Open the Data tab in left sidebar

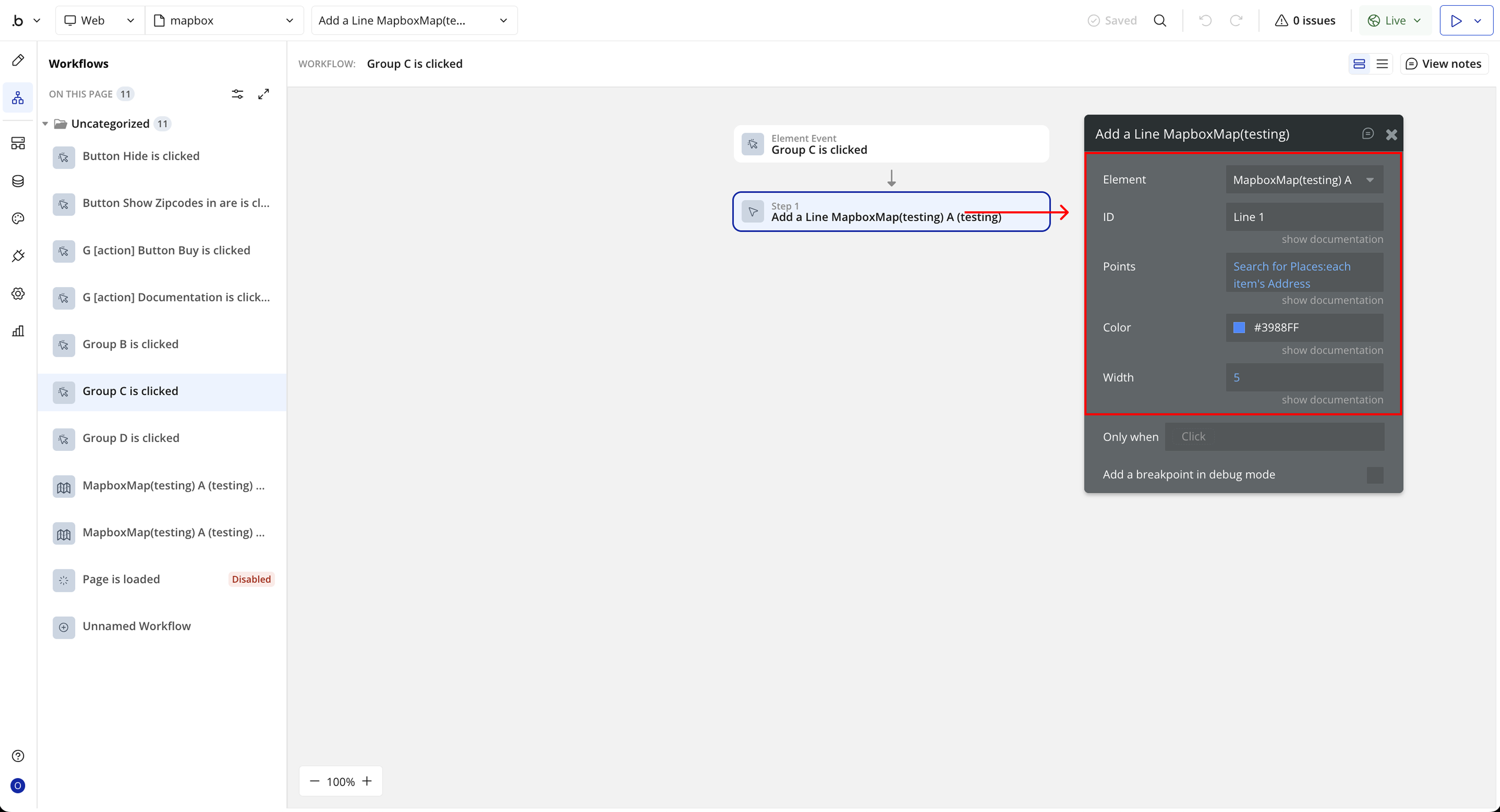18,181
